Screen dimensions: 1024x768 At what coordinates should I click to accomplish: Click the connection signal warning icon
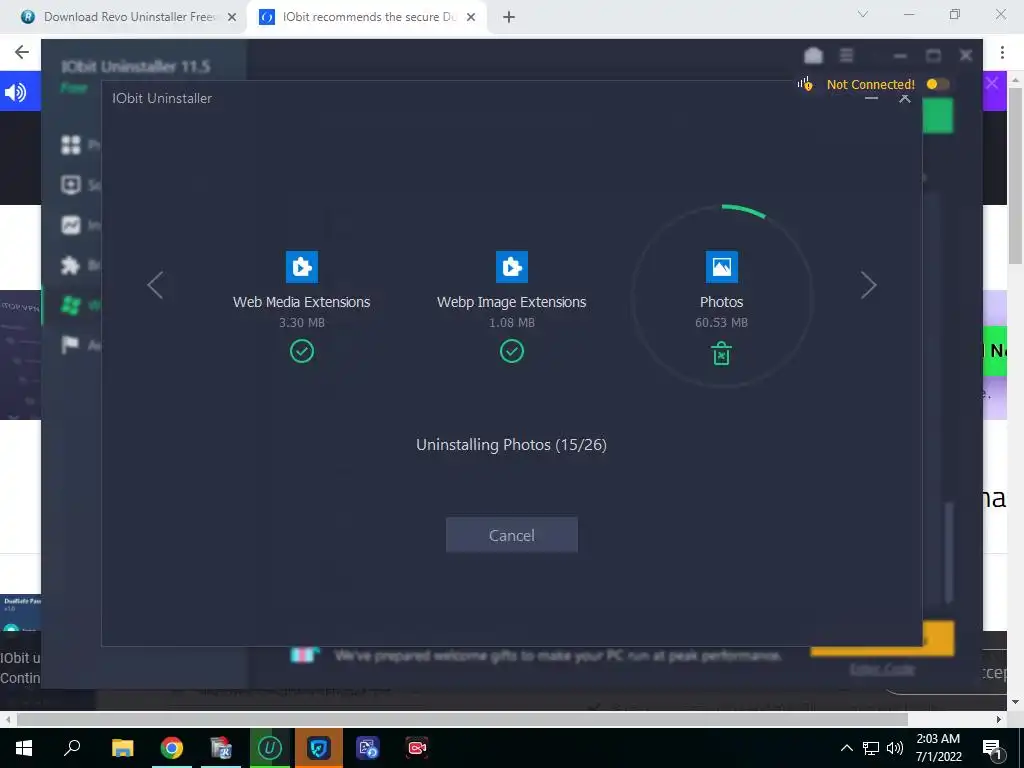[x=805, y=84]
